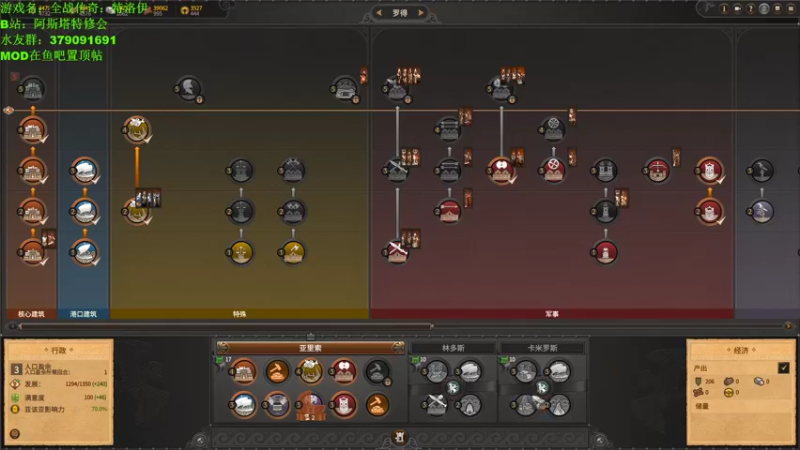The width and height of the screenshot is (800, 450).
Task: Click the round coin icon in 行政 panel
Action: pos(15,434)
